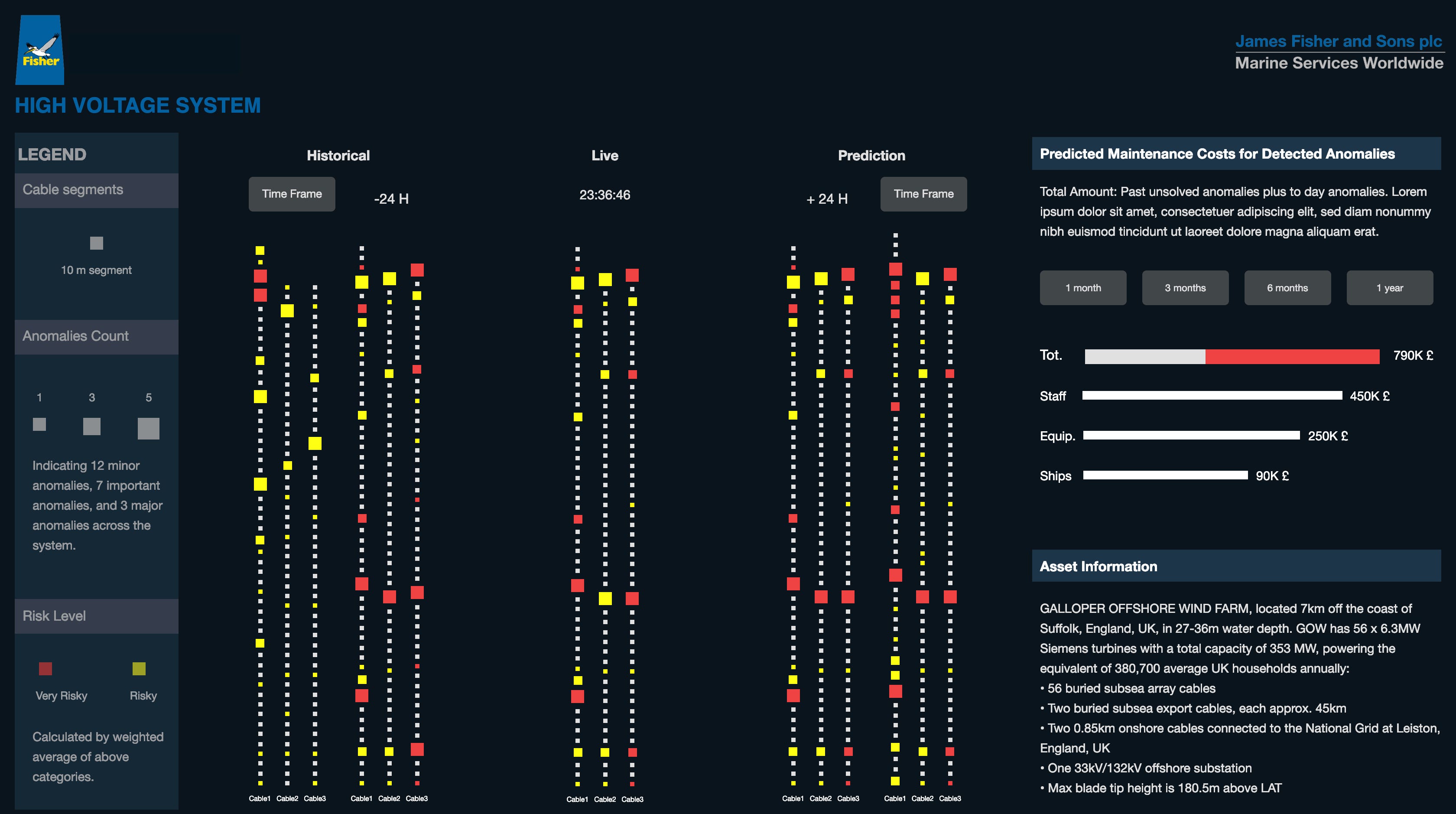Select the 1 year cost period
The width and height of the screenshot is (1456, 814).
coord(1390,288)
